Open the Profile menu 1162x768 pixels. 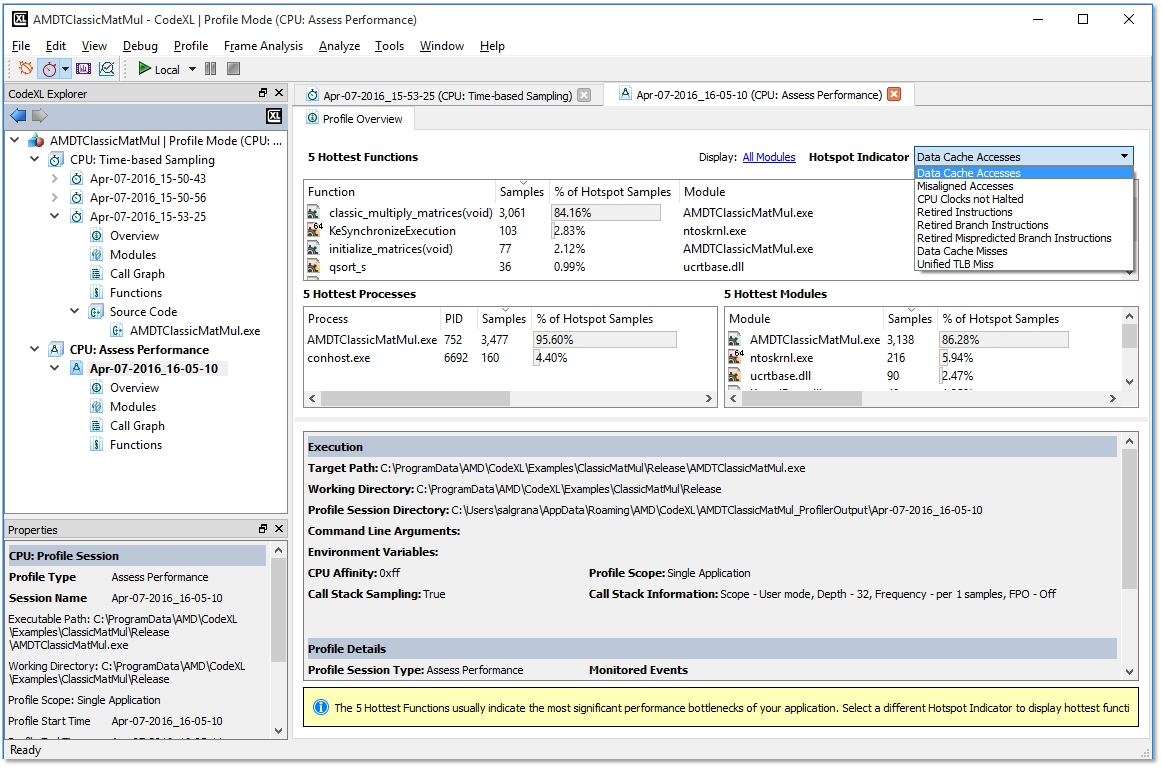tap(190, 46)
